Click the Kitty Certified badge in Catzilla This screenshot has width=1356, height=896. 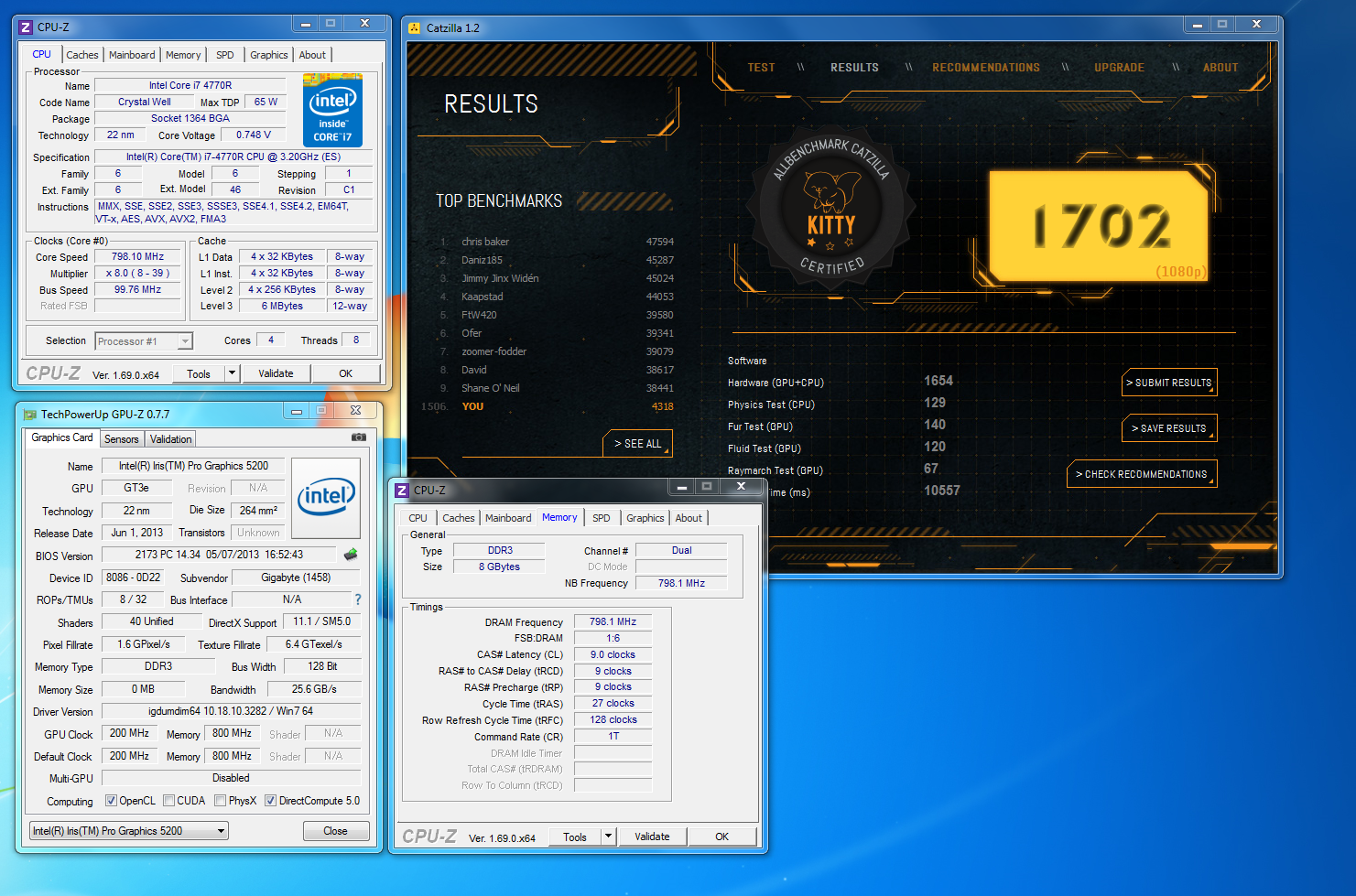(x=831, y=208)
